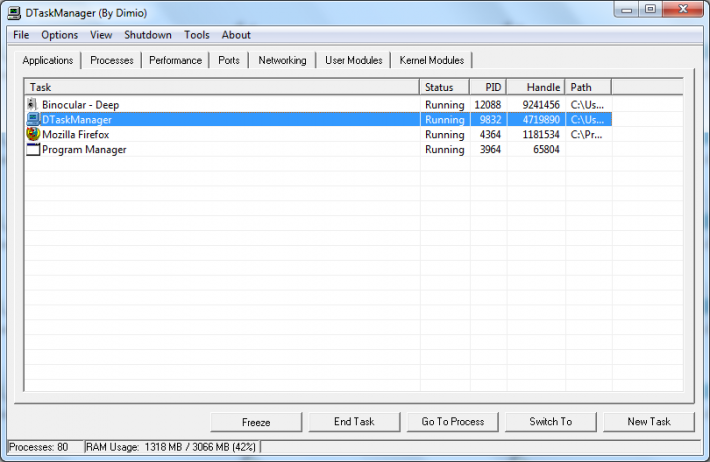Click the End Task button
The image size is (710, 462).
[354, 422]
